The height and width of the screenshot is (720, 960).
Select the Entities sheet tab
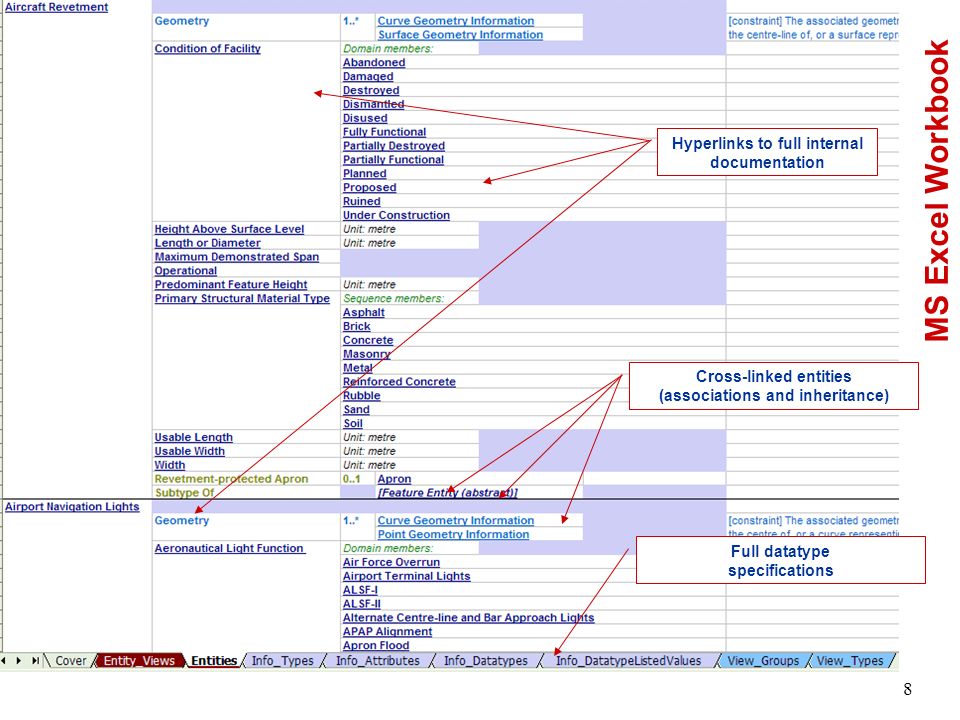coord(214,661)
